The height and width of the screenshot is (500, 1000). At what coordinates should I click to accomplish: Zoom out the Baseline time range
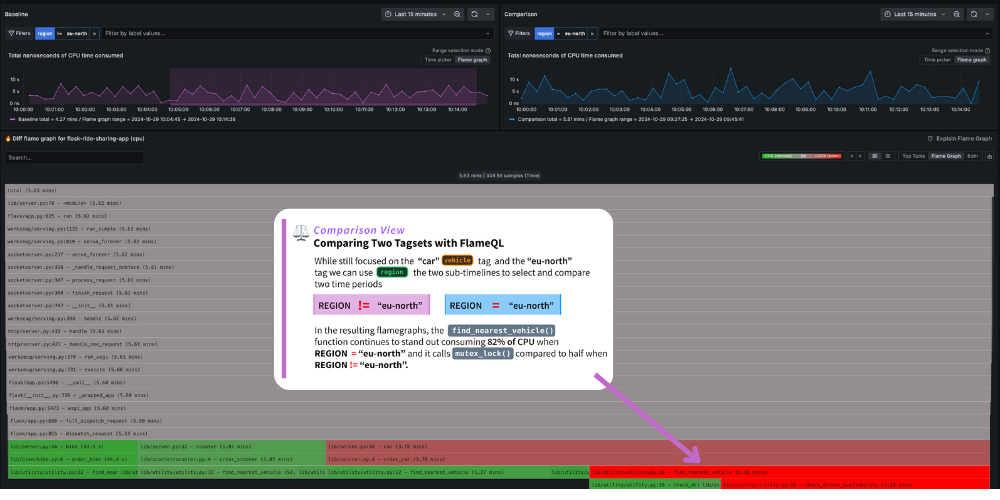[458, 15]
